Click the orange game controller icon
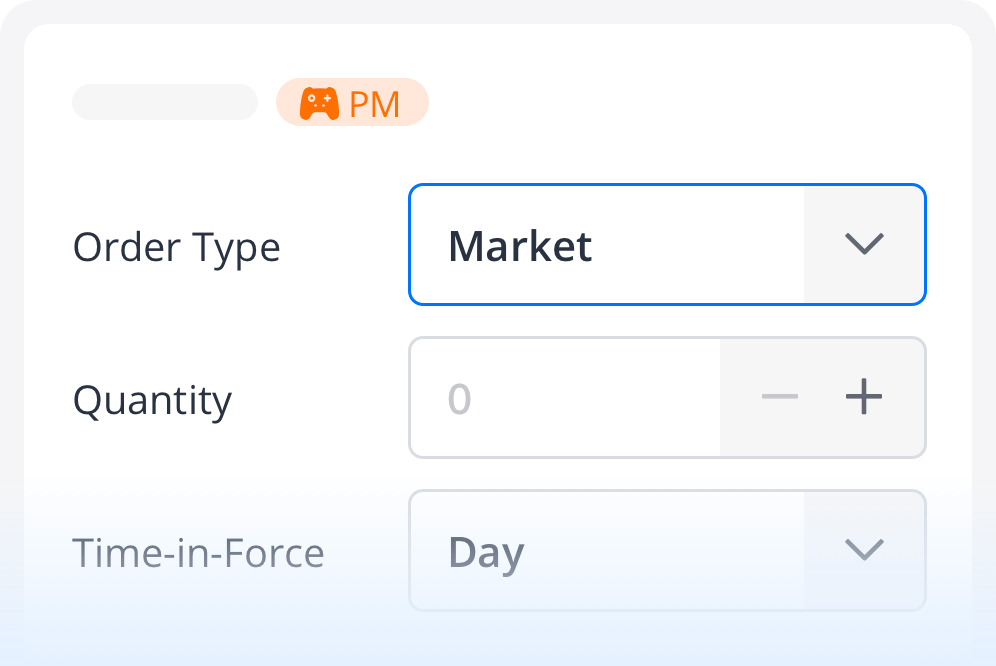This screenshot has height=666, width=996. 319,103
